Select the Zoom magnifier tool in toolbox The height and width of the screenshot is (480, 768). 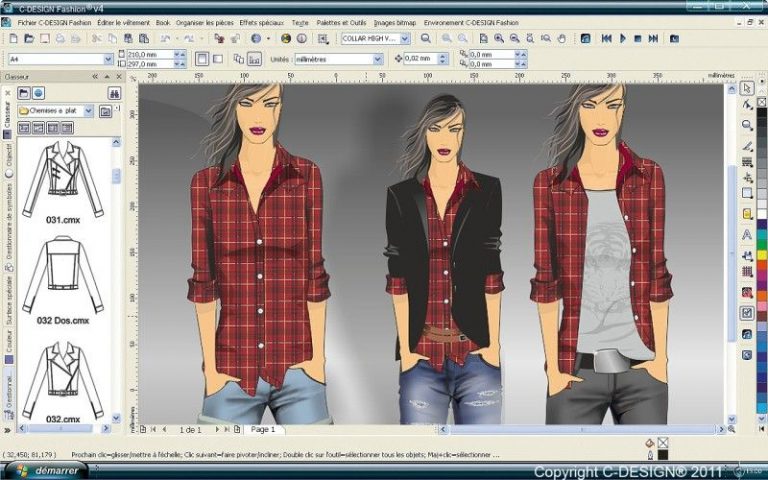tap(747, 124)
